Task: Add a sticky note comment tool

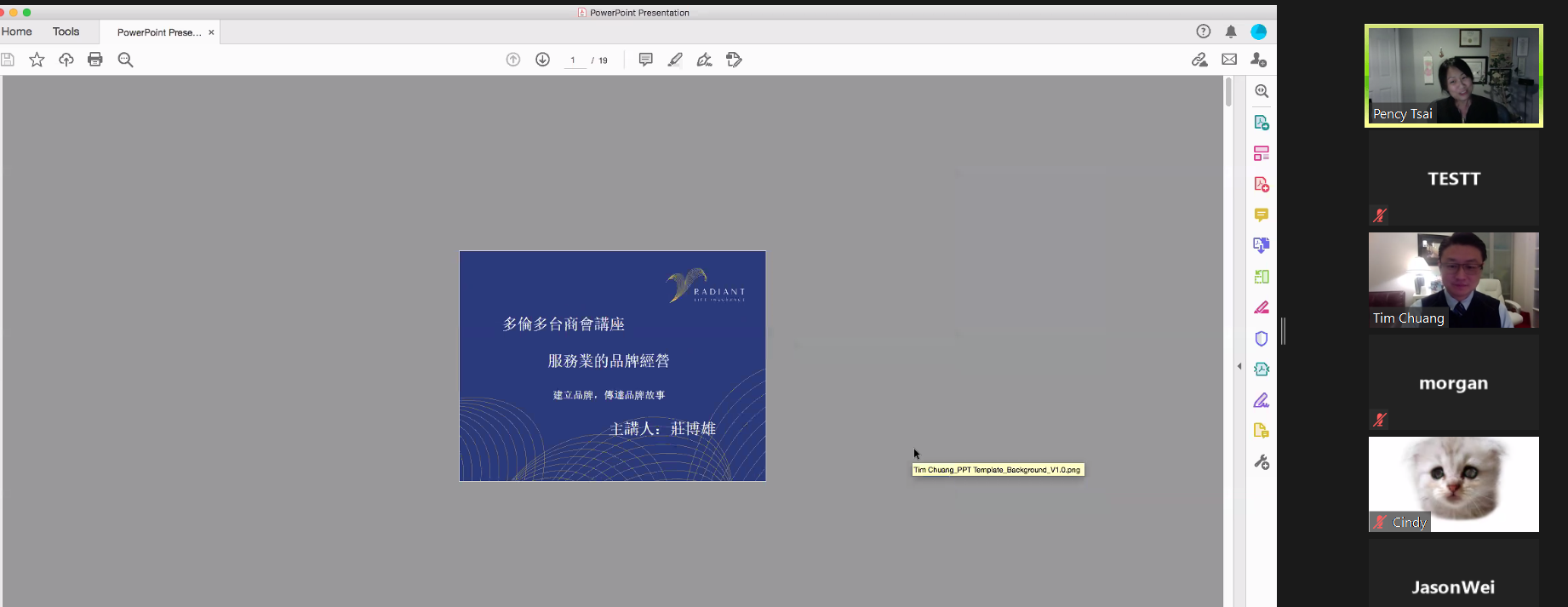Action: click(x=646, y=60)
